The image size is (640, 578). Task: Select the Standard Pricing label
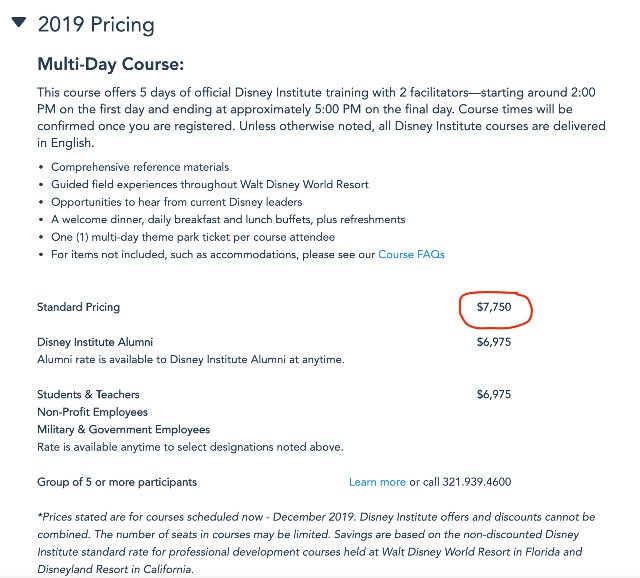(85, 307)
